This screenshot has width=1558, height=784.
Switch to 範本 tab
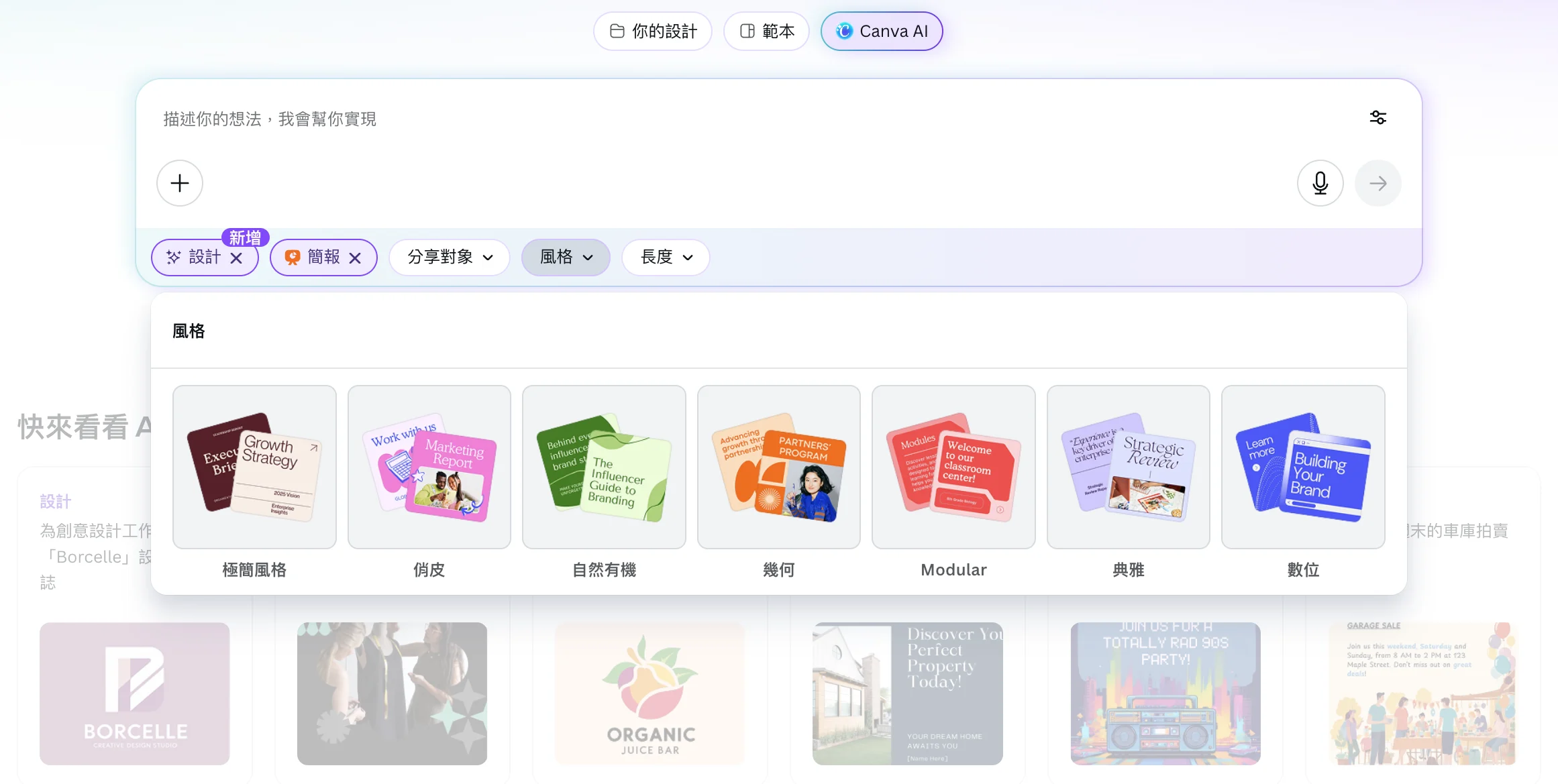click(766, 32)
